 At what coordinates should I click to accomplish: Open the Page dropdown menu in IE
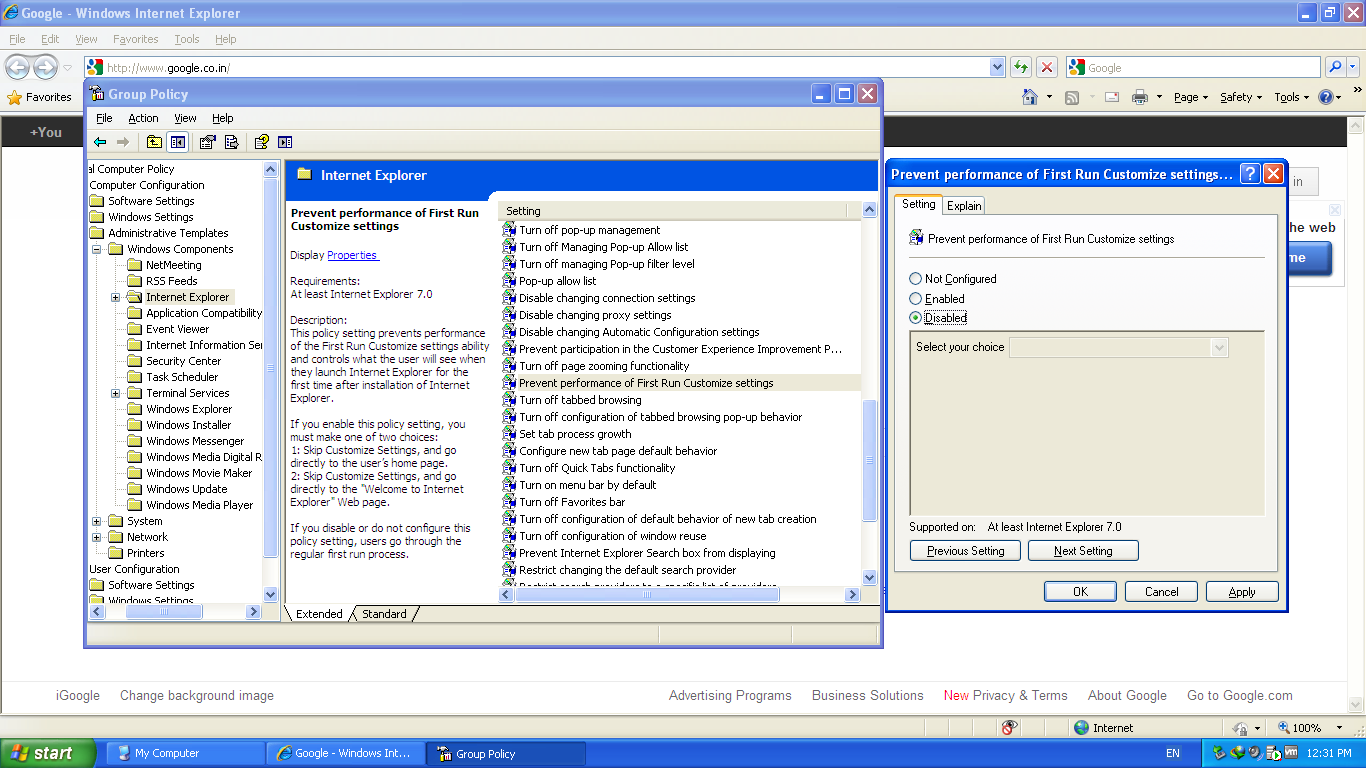(x=1191, y=97)
